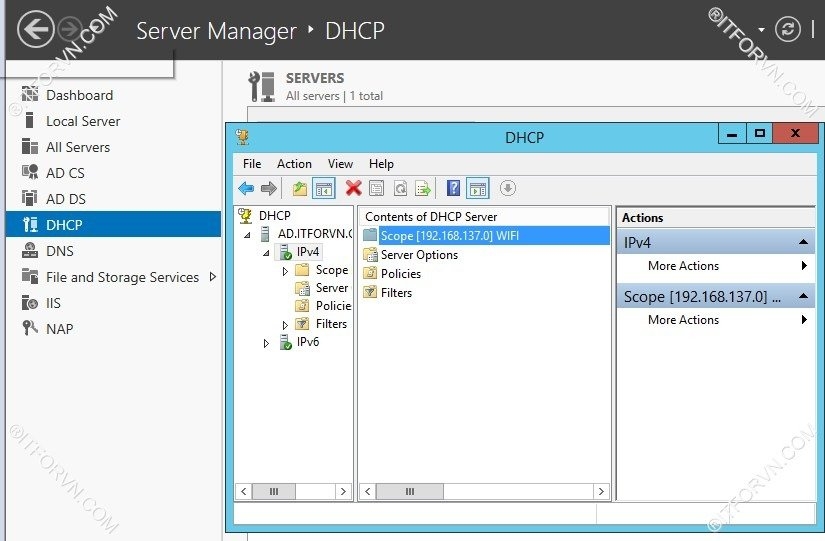Expand the Scope folder under IPv4

285,271
